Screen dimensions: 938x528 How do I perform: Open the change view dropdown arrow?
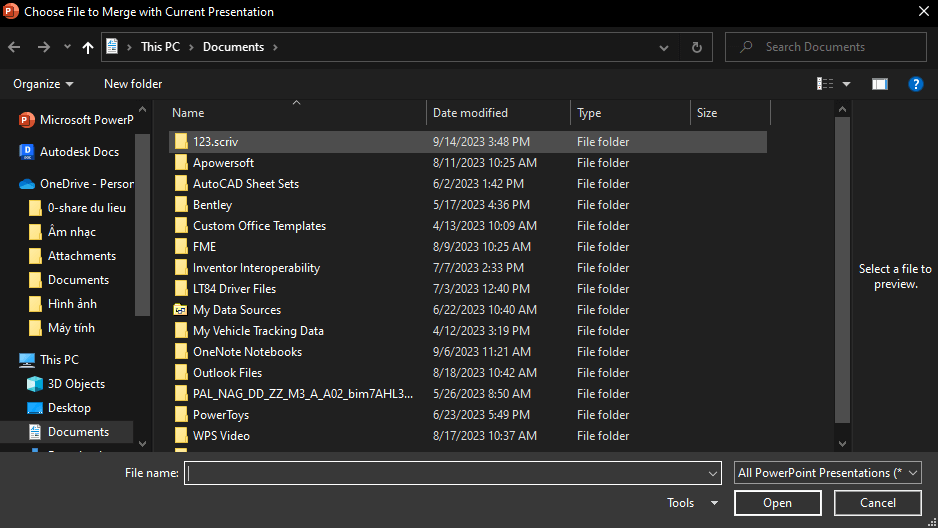click(846, 84)
